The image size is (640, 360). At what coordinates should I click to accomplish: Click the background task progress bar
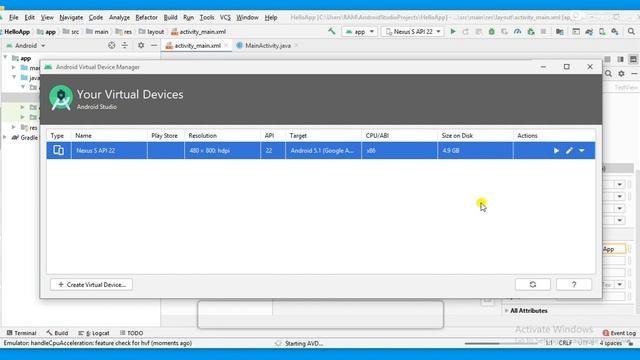501,343
